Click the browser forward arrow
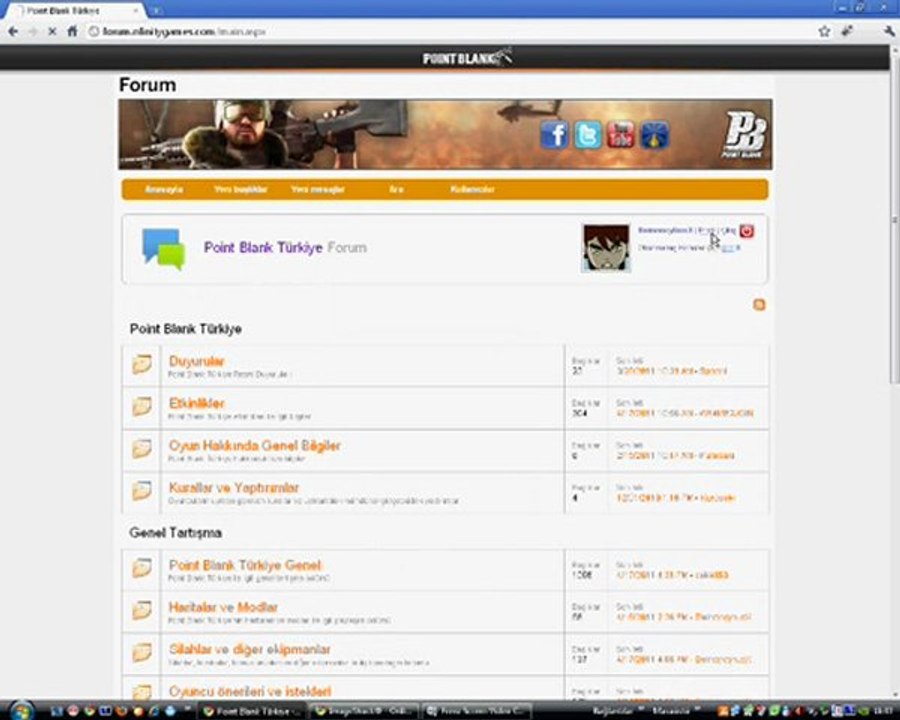The height and width of the screenshot is (720, 900). click(33, 32)
